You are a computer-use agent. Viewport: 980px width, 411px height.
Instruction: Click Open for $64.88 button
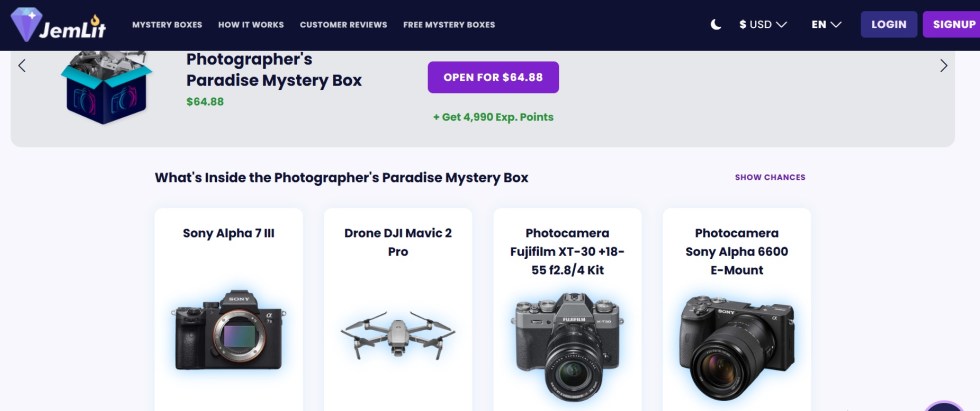[493, 77]
